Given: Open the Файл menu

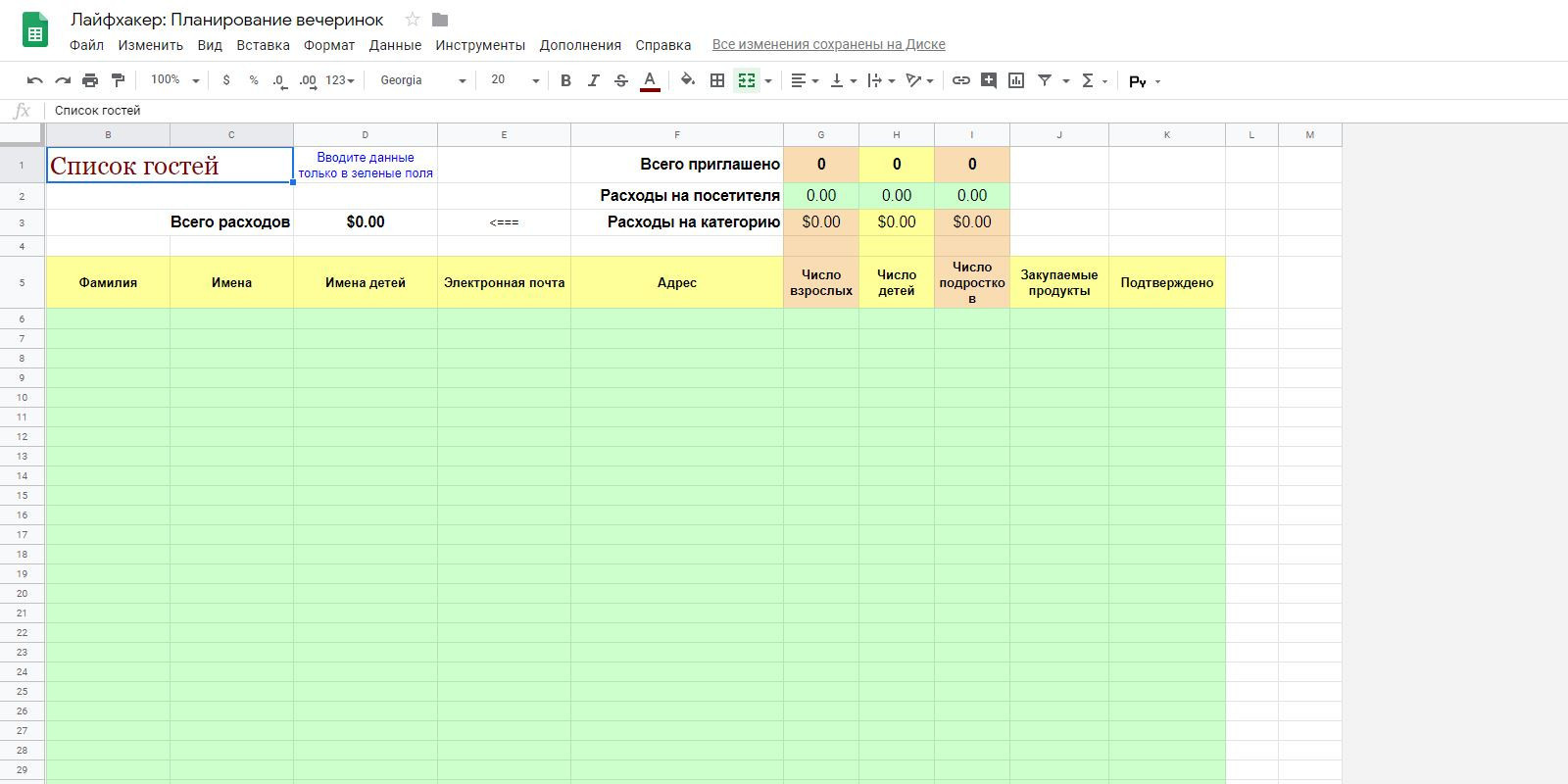Looking at the screenshot, I should 87,45.
